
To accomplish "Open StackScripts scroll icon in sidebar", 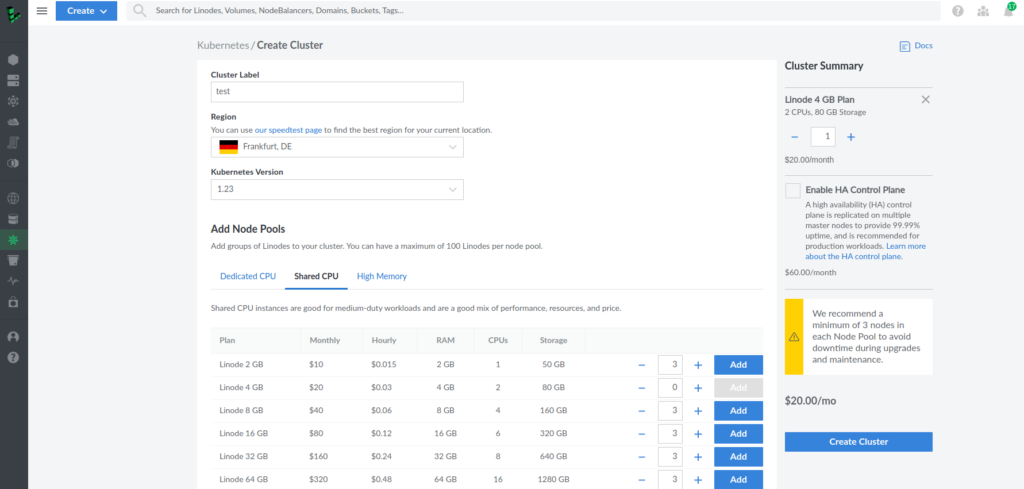I will [x=13, y=143].
